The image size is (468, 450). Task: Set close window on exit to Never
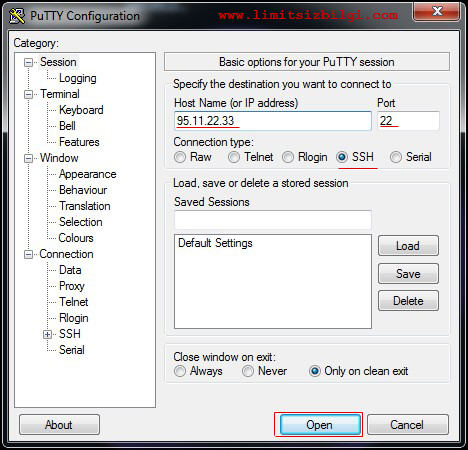pos(248,371)
